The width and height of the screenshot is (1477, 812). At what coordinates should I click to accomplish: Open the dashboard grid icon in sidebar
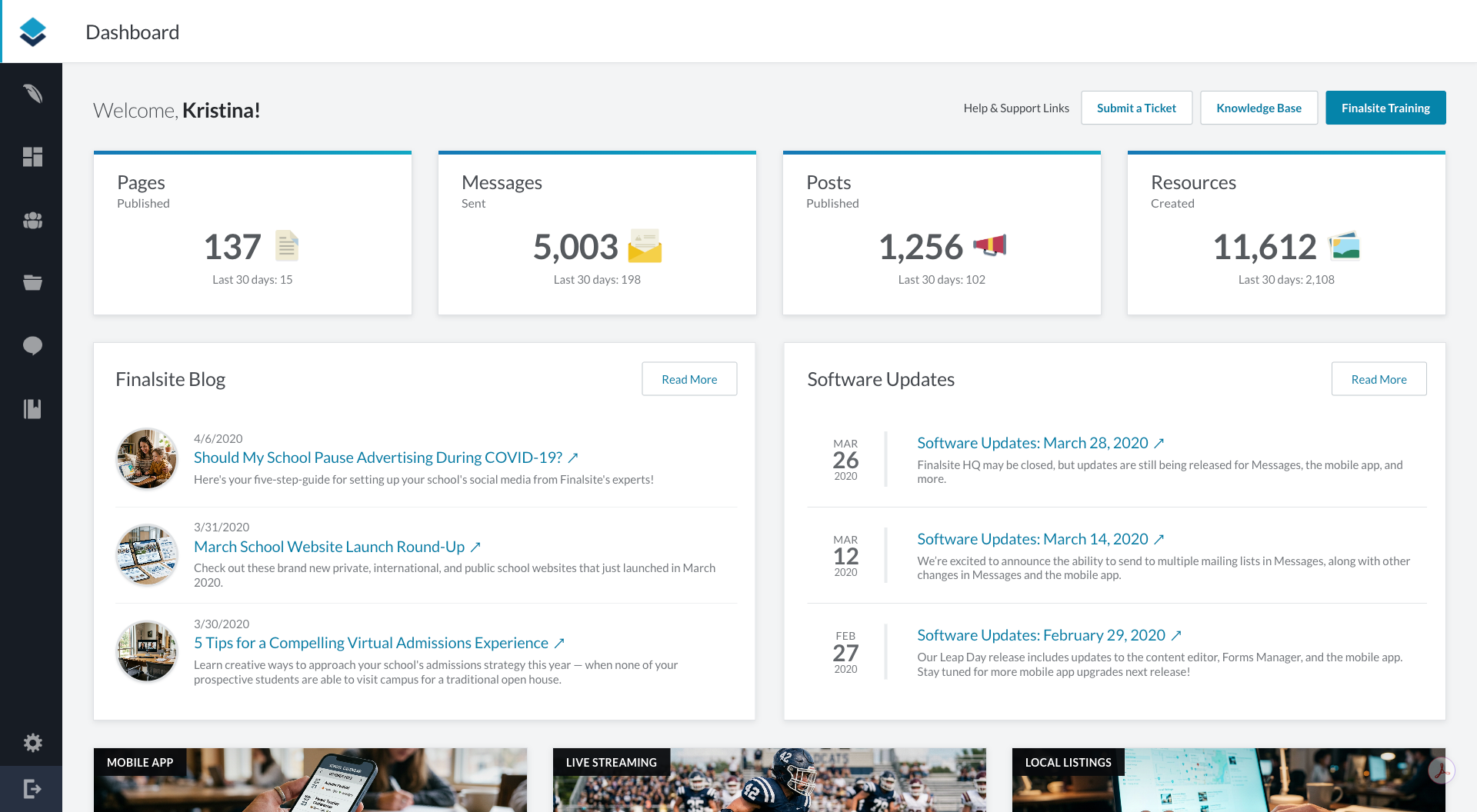point(32,157)
